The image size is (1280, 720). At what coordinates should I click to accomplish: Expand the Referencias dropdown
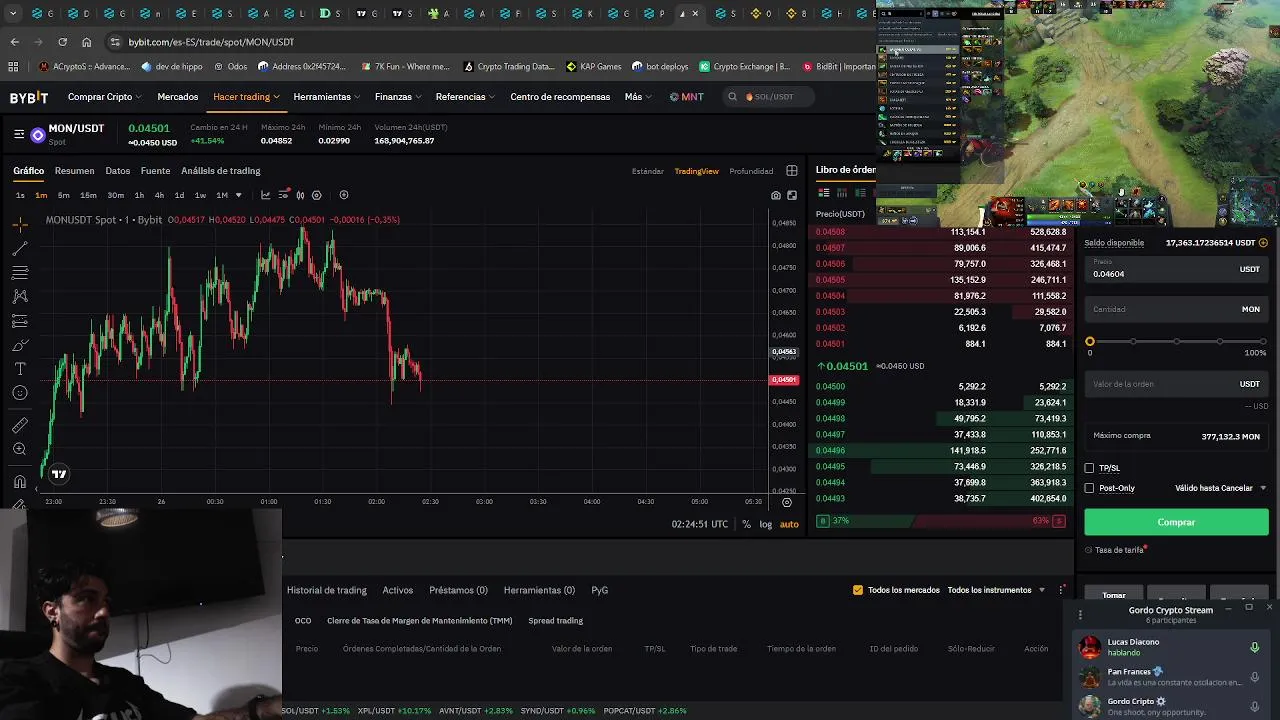point(465,97)
